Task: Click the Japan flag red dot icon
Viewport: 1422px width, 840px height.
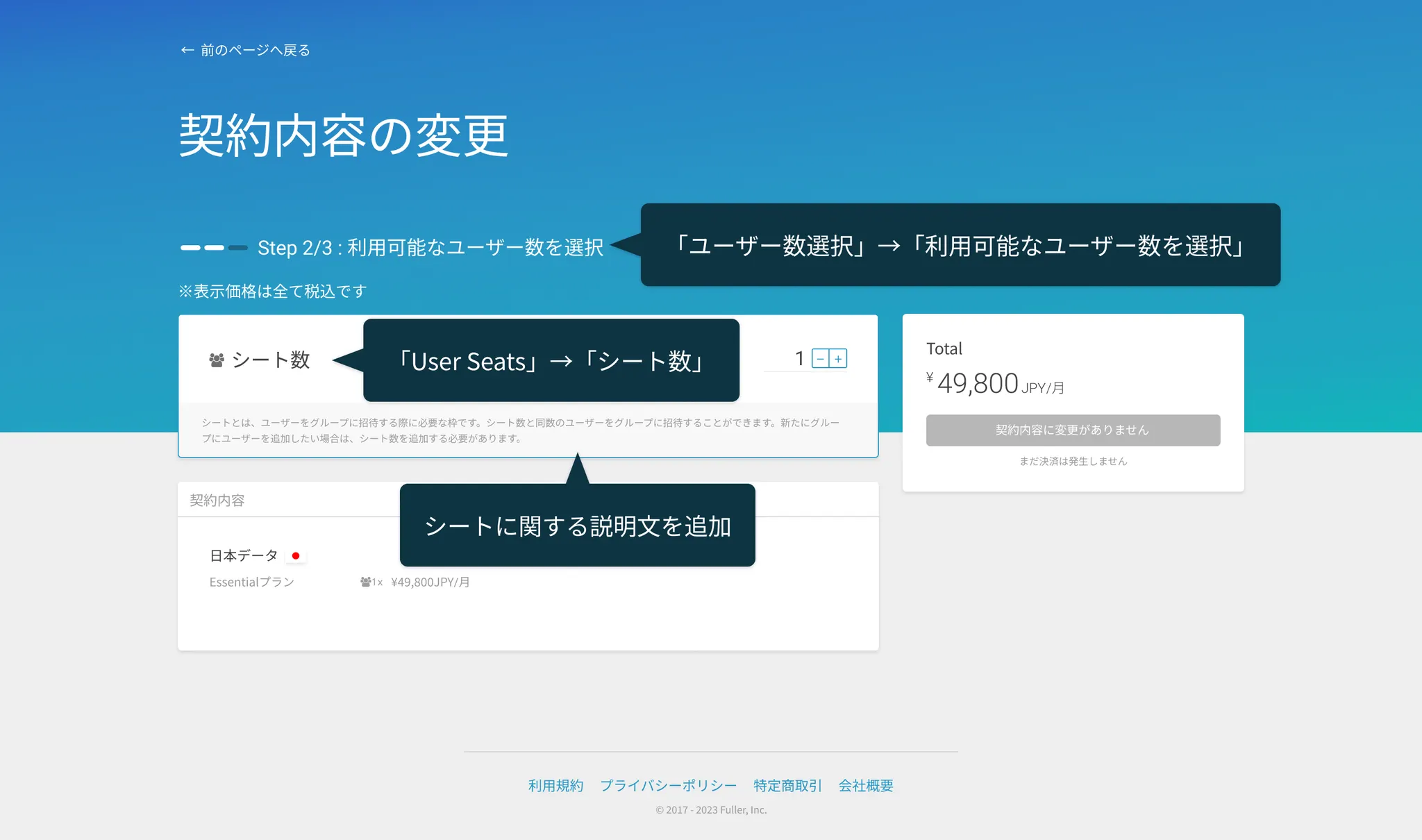Action: pos(296,555)
